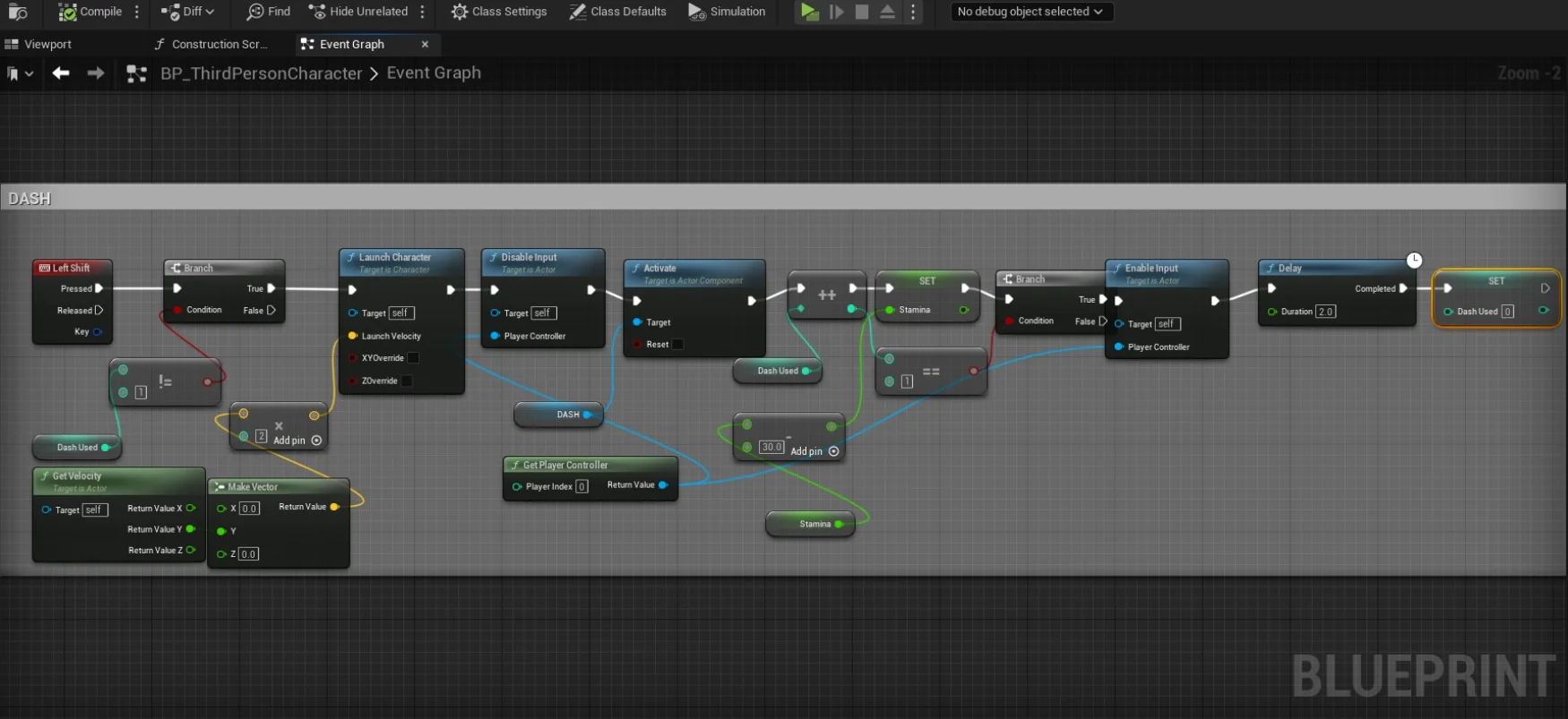Navigate back in graph history

[61, 73]
